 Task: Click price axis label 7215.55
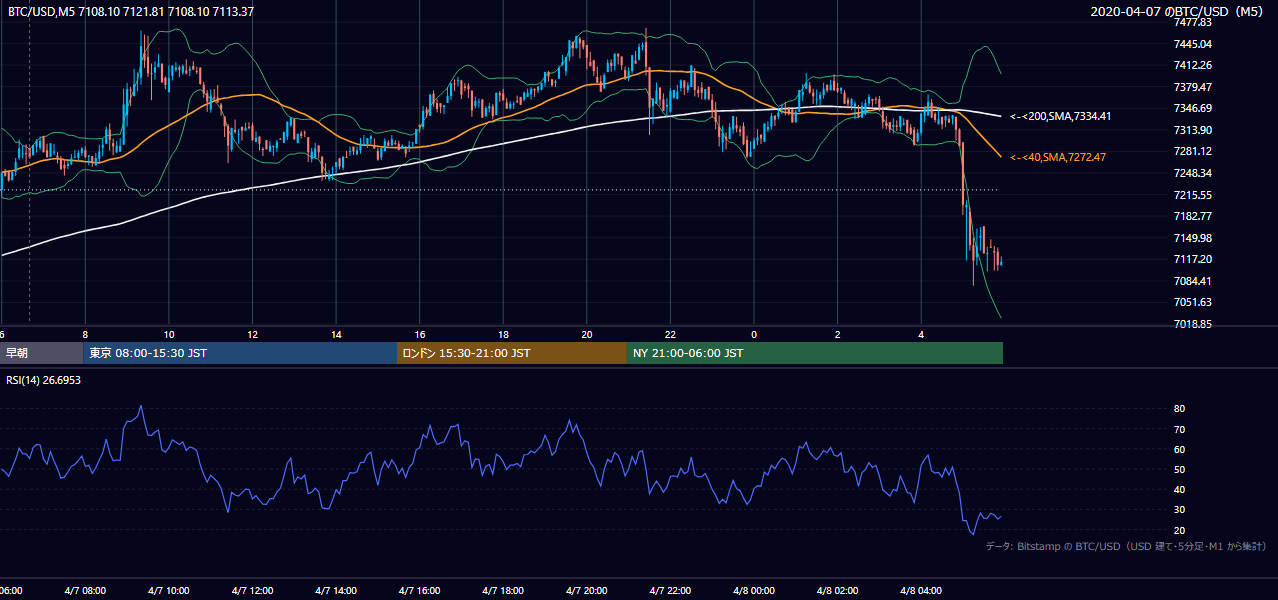point(1193,195)
